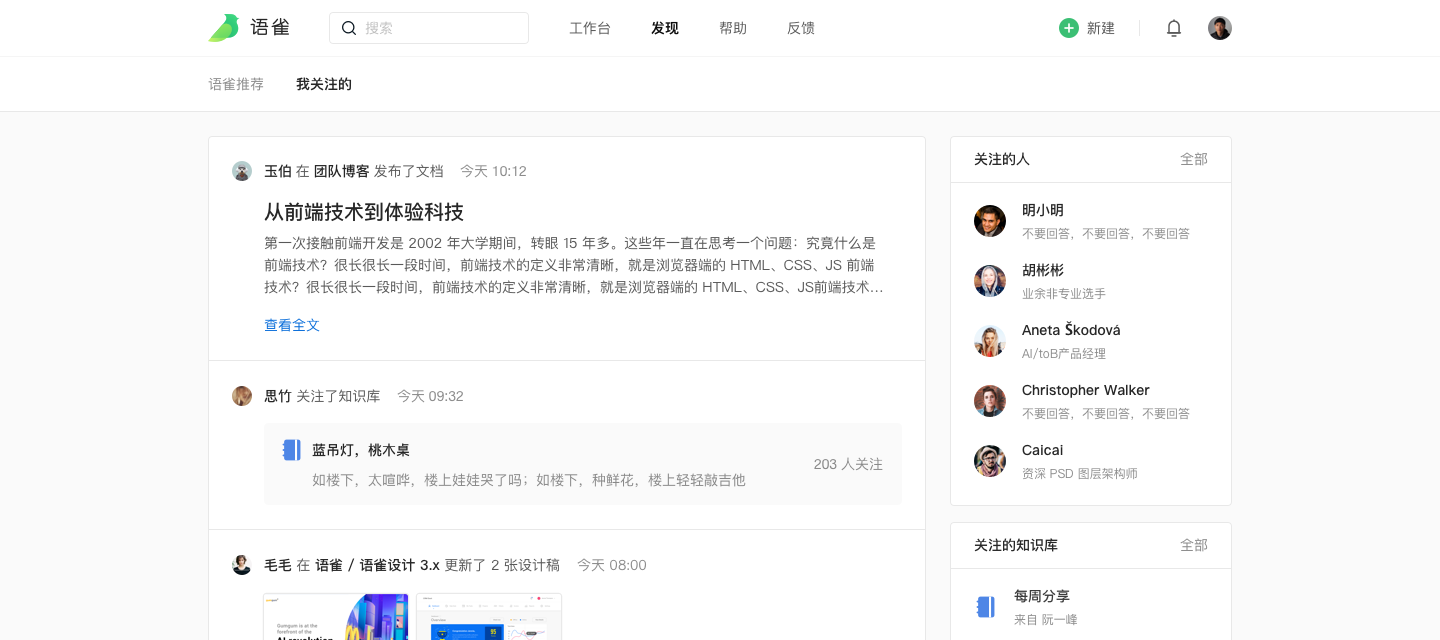Click the 毛毛 username link

point(278,565)
